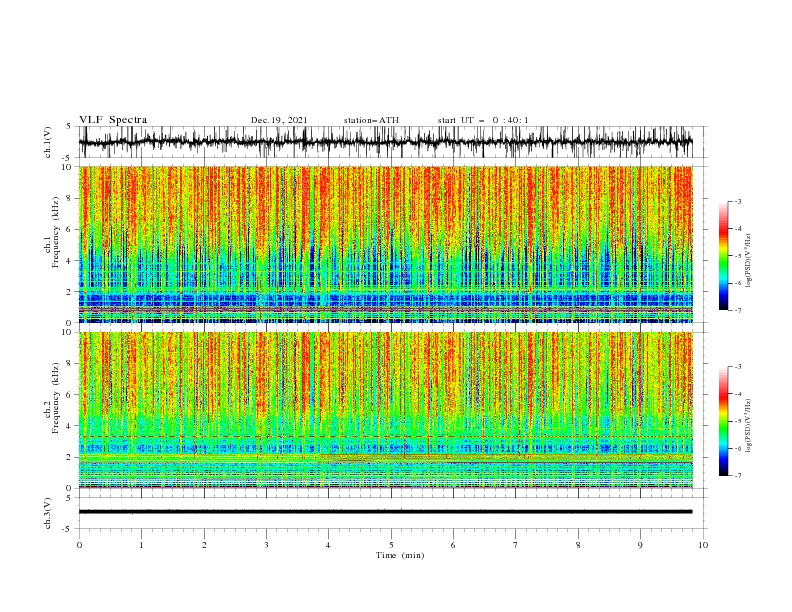
Task: Click the "10" kHz tick of ch.2 spectrogram
Action: point(69,332)
